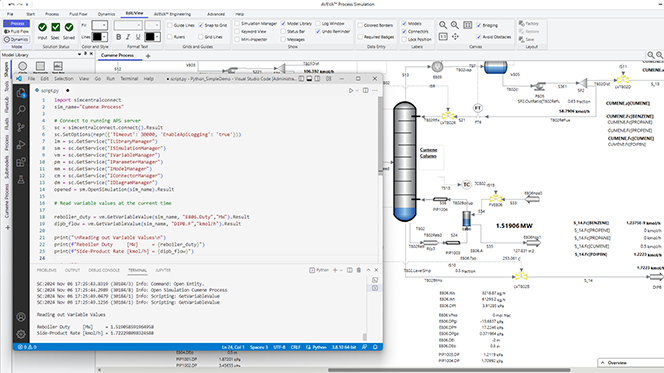
Task: Open VS Code Accounts icon
Action: click(x=21, y=317)
